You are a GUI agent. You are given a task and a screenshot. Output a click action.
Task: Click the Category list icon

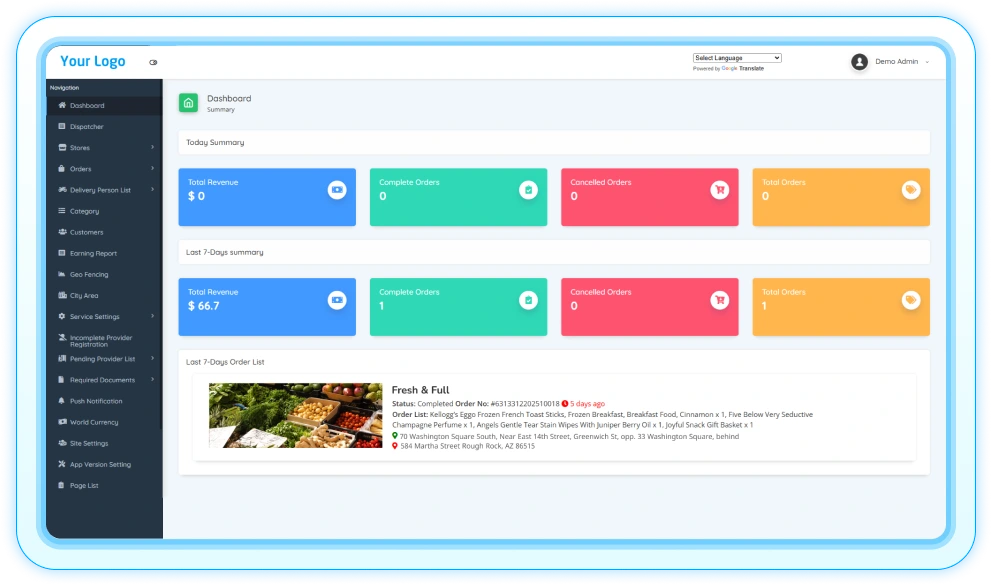(x=62, y=211)
